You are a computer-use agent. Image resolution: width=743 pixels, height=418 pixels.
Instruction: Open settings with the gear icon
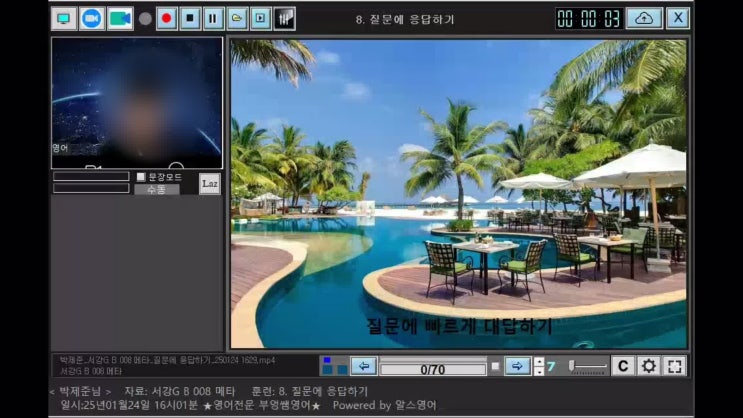coord(649,366)
